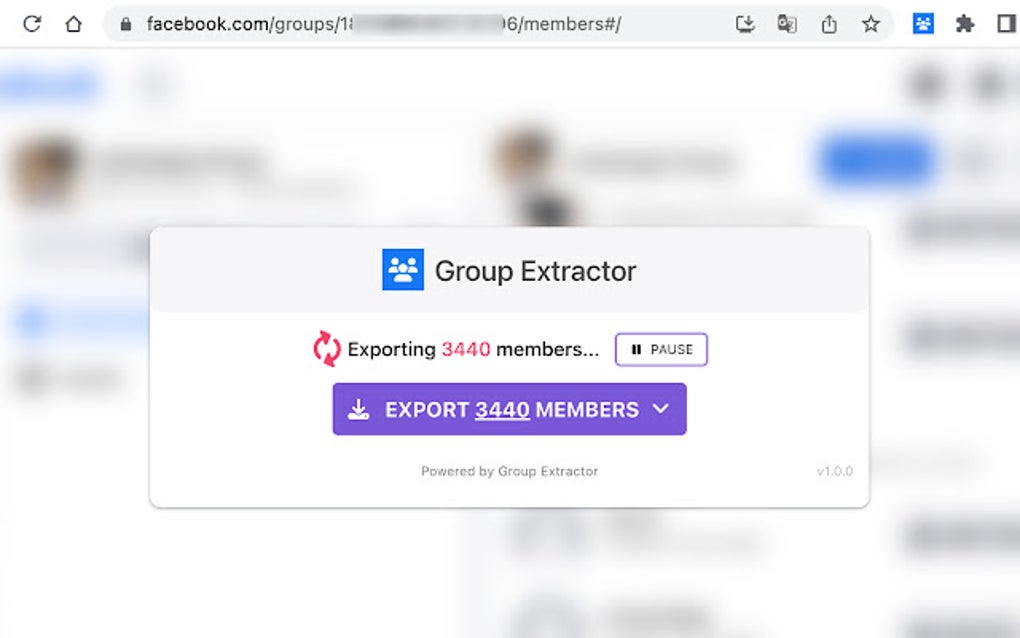The image size is (1020, 638).
Task: Click the Export 3440 Members button
Action: pyautogui.click(x=509, y=409)
